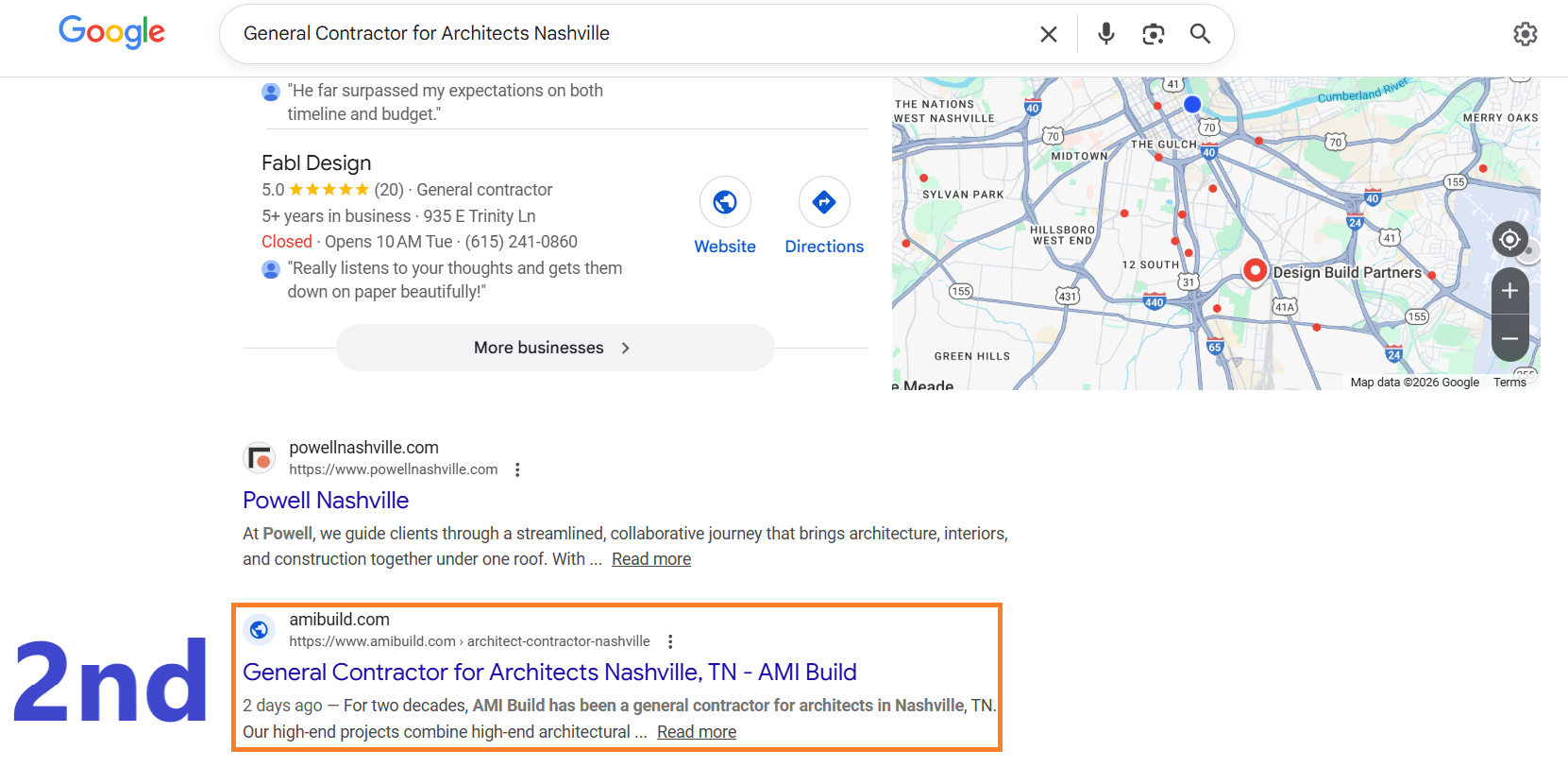Zoom out on the map with minus button

click(x=1509, y=338)
